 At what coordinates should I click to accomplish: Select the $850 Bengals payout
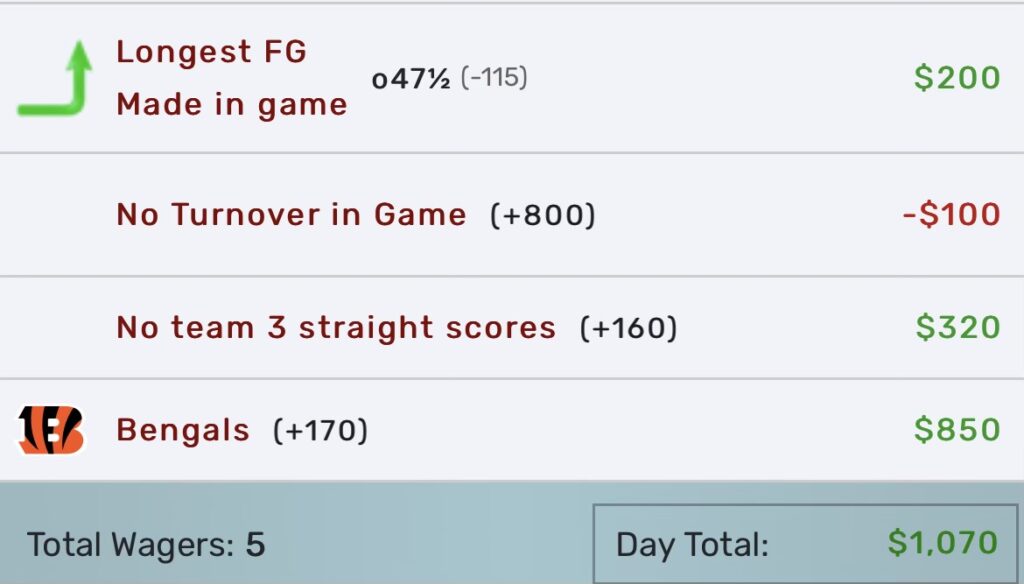(x=957, y=429)
